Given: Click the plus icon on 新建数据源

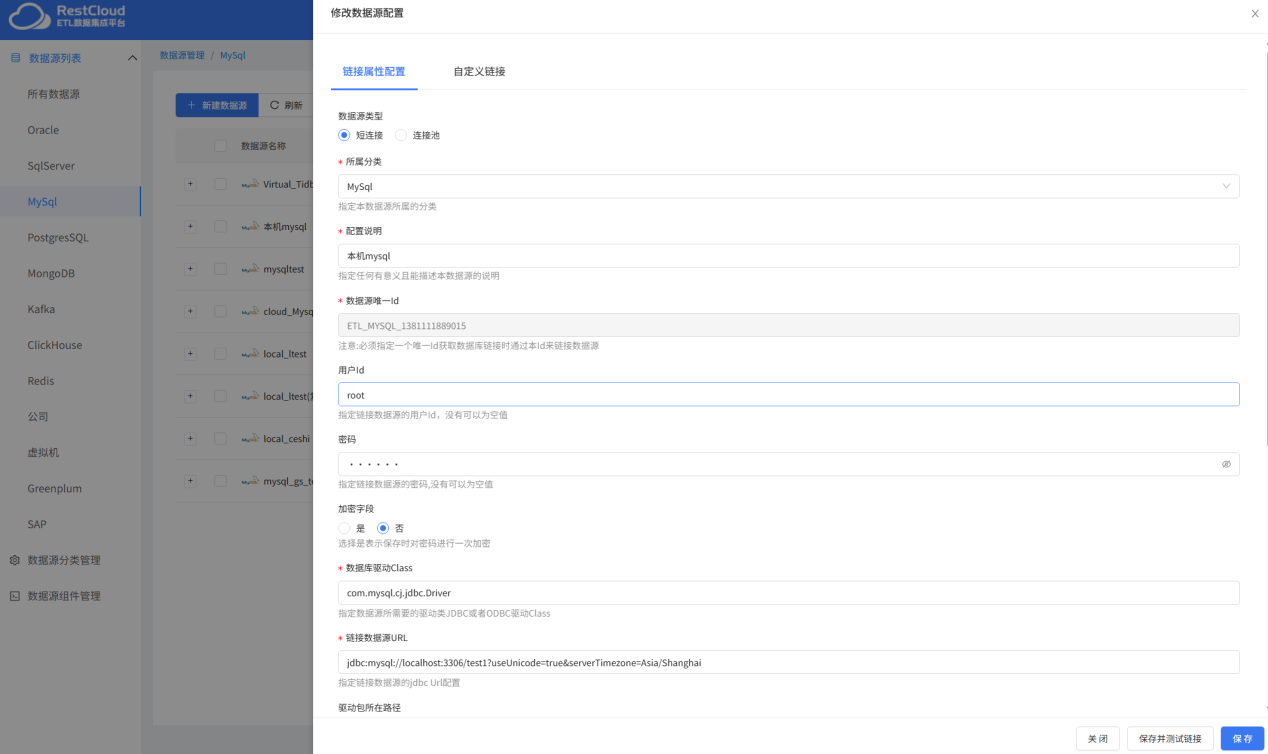Looking at the screenshot, I should (x=191, y=105).
